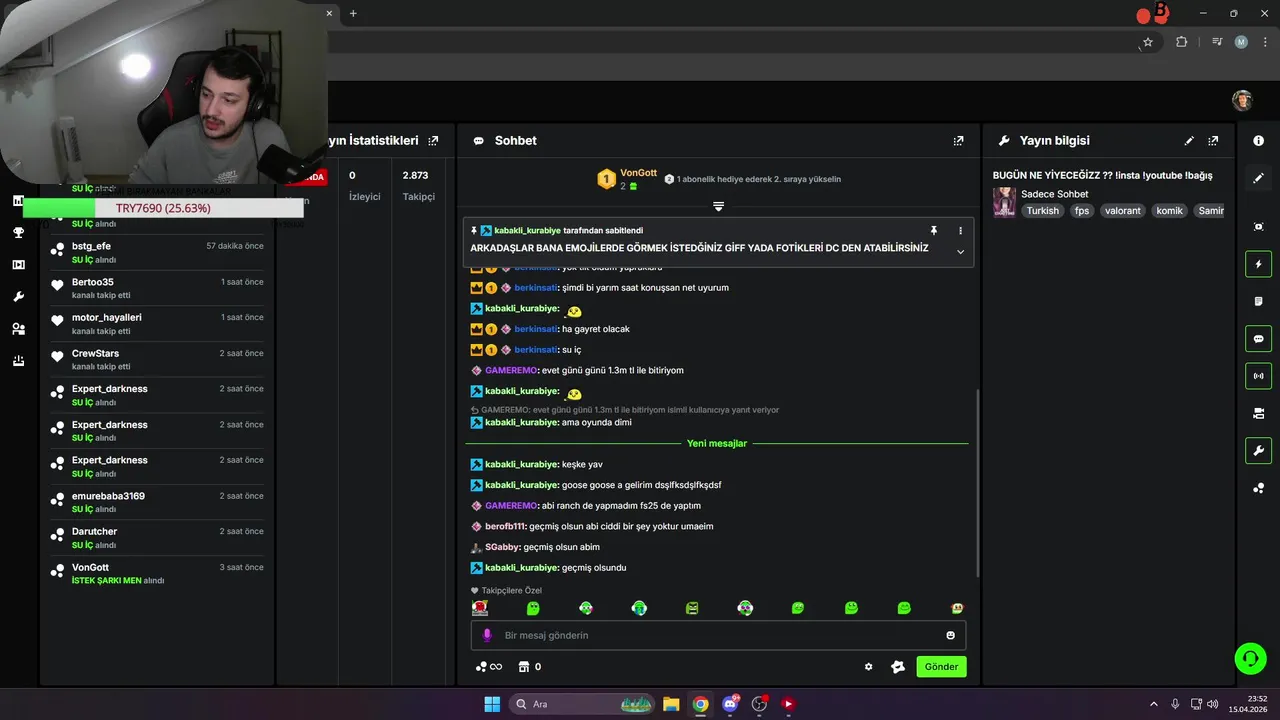The image size is (1280, 720).
Task: Toggle the chat bubble panel in right rail
Action: tap(1258, 339)
